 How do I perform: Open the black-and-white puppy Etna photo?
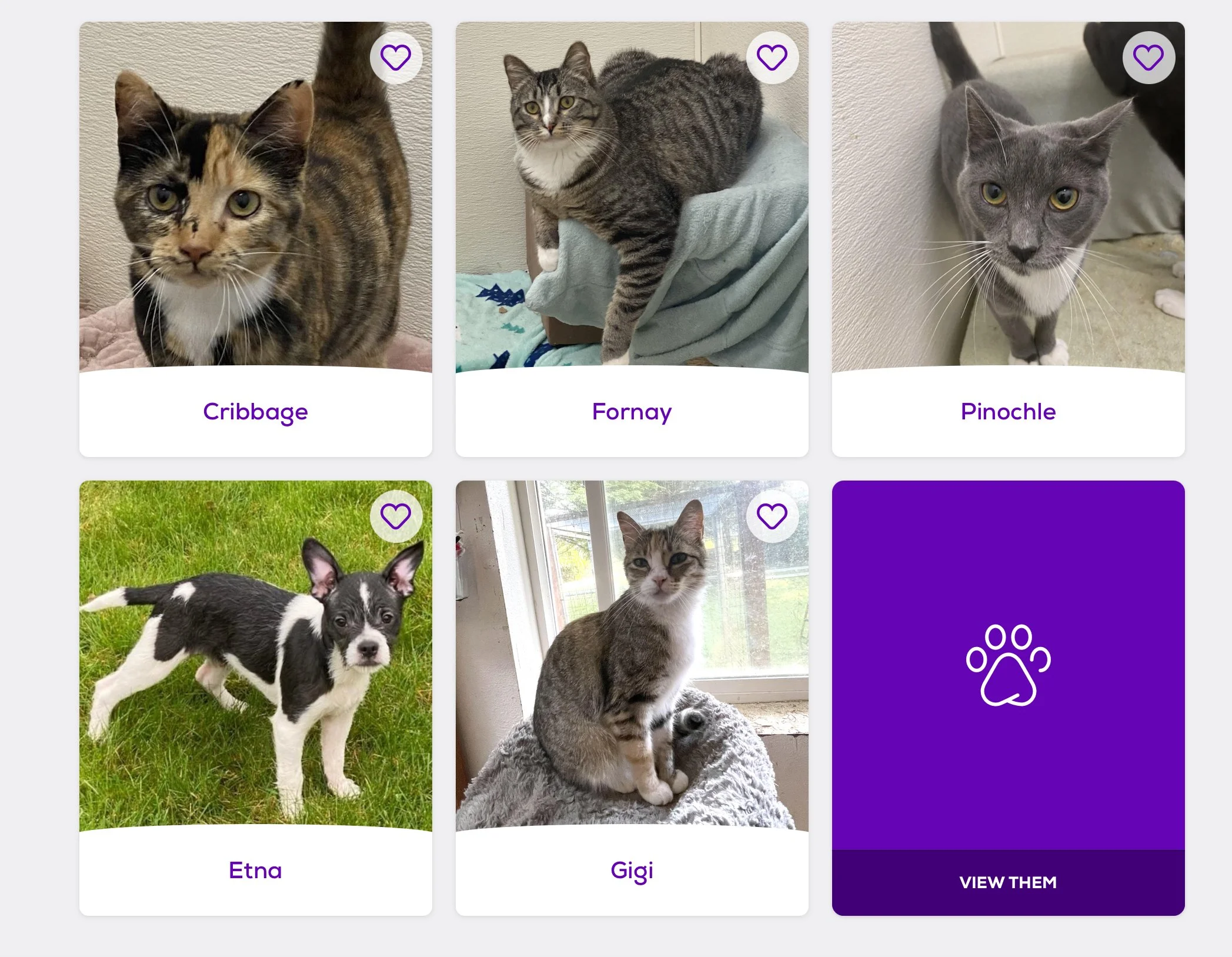[x=255, y=656]
